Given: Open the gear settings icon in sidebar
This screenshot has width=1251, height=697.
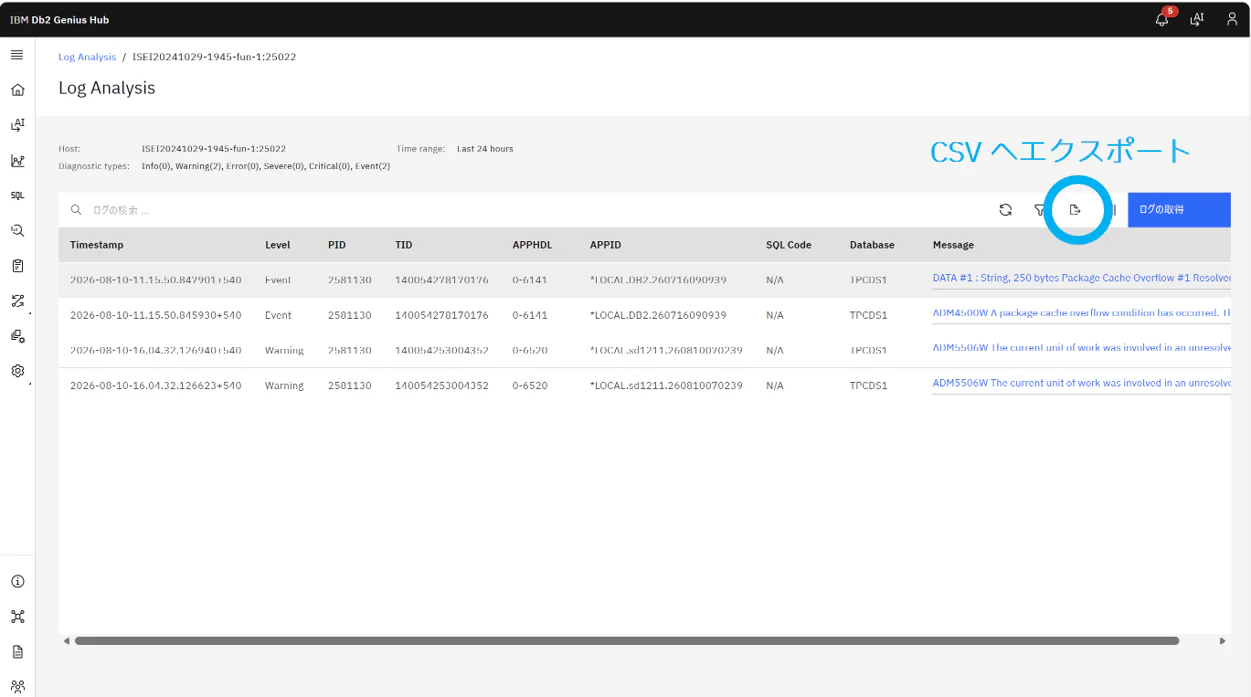Looking at the screenshot, I should (17, 371).
